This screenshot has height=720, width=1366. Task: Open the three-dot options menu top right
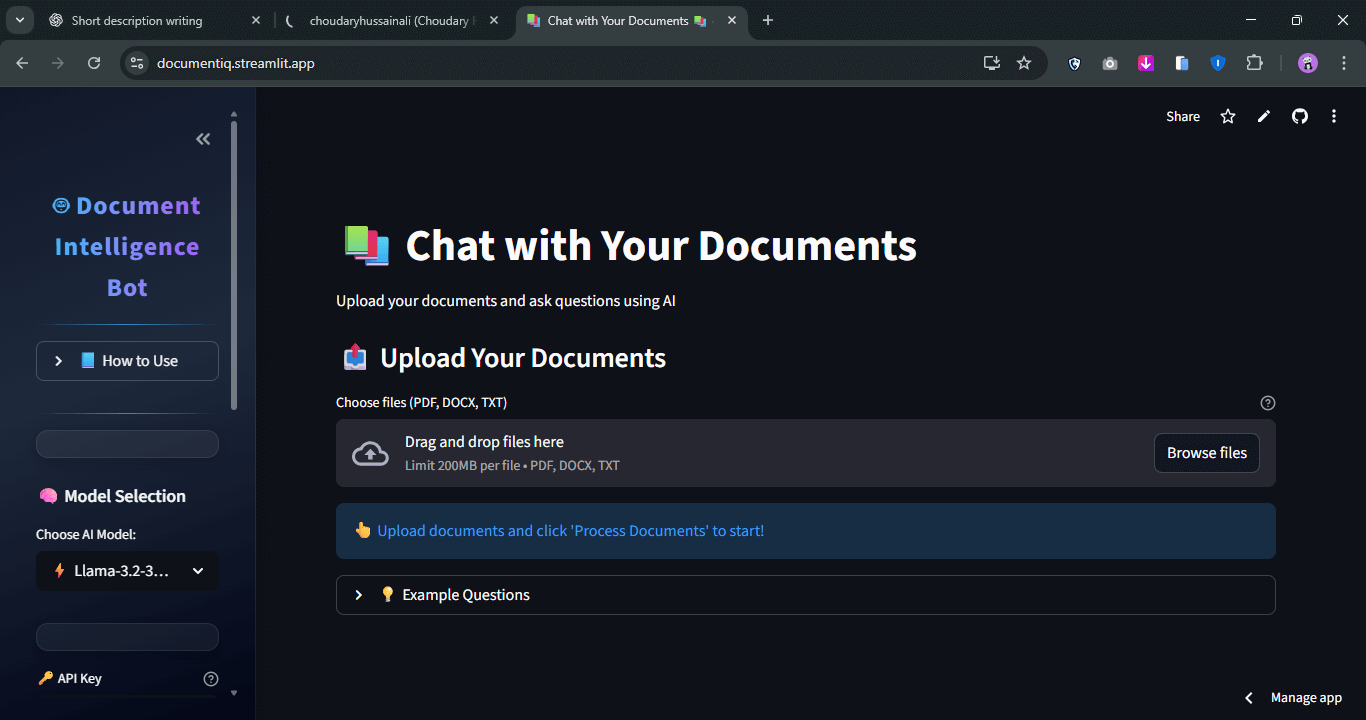[1334, 116]
